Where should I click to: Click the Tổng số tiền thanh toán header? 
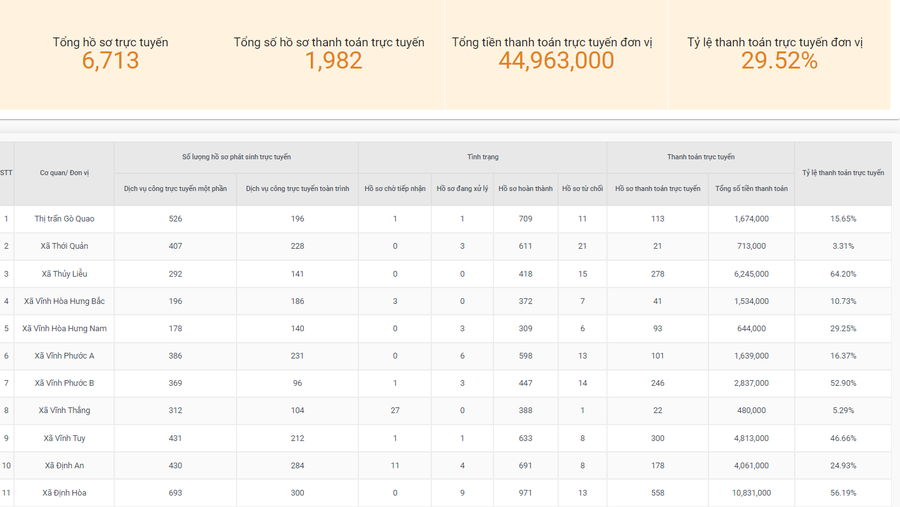pos(751,189)
